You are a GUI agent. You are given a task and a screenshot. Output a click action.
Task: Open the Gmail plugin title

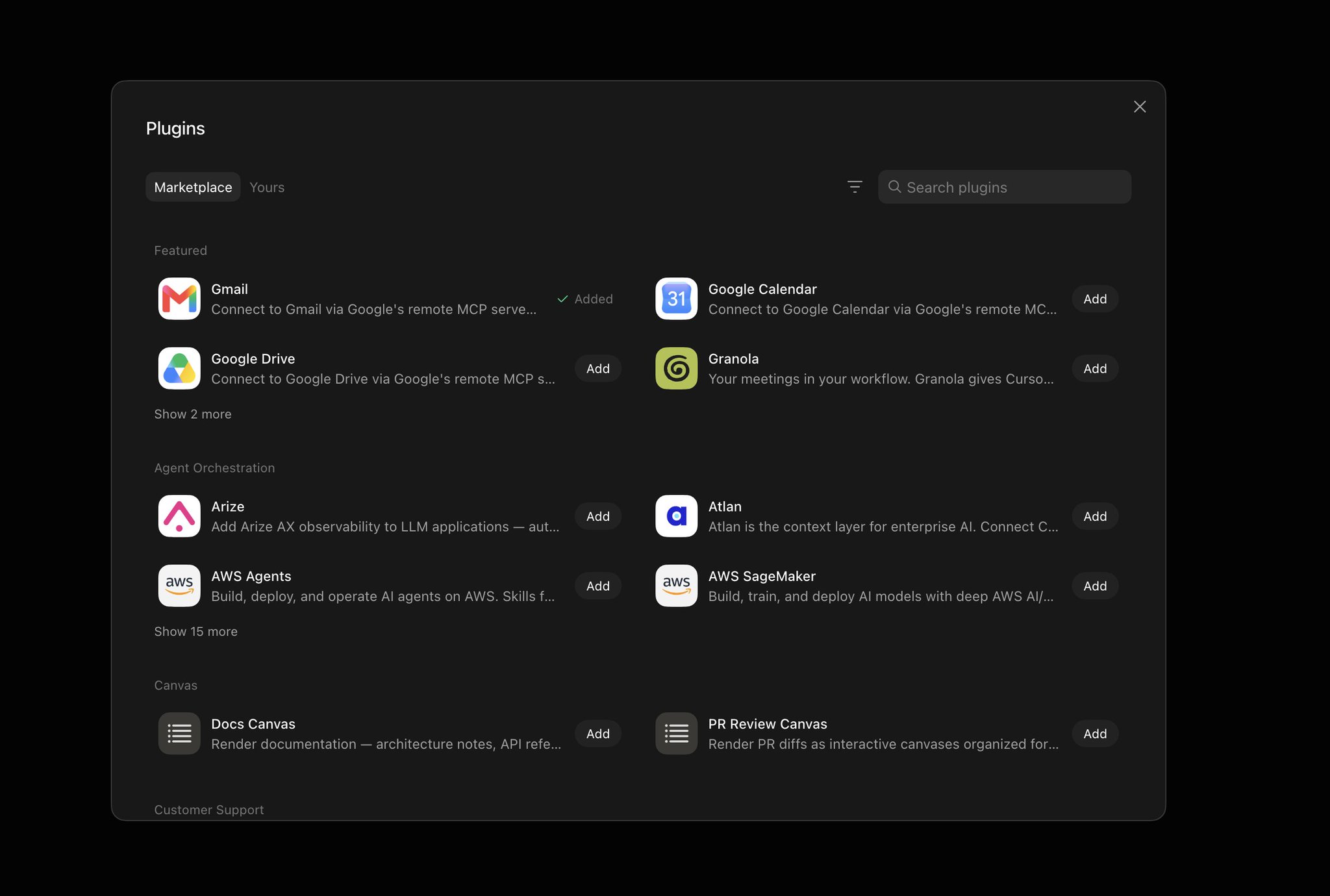(x=229, y=289)
